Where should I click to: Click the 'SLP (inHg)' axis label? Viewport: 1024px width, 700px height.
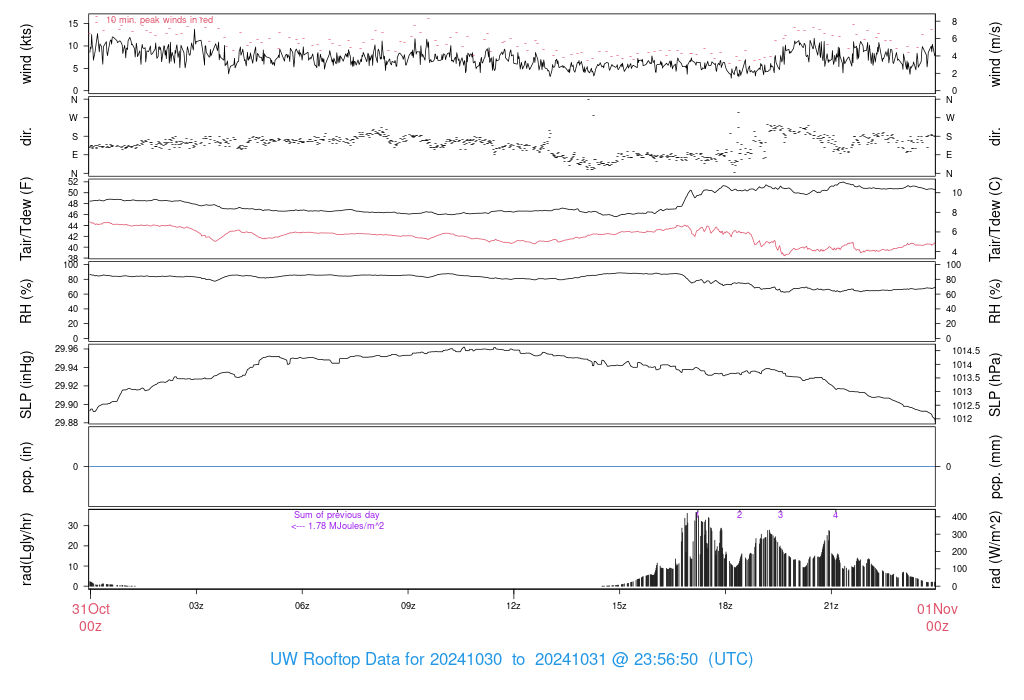click(27, 385)
